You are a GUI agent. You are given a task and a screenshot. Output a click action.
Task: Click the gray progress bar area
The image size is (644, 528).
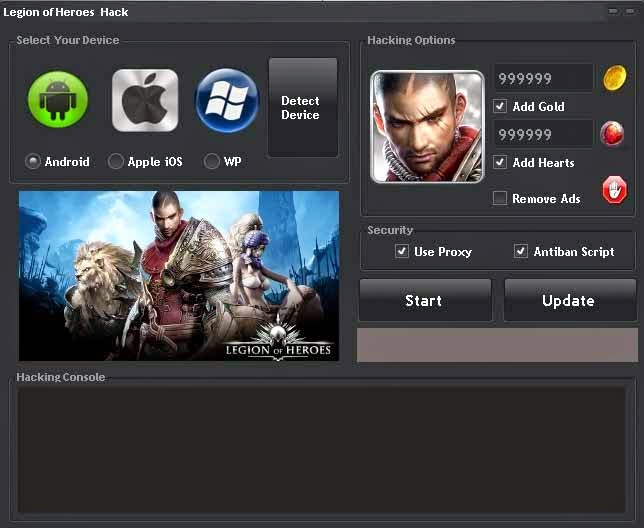pyautogui.click(x=497, y=345)
